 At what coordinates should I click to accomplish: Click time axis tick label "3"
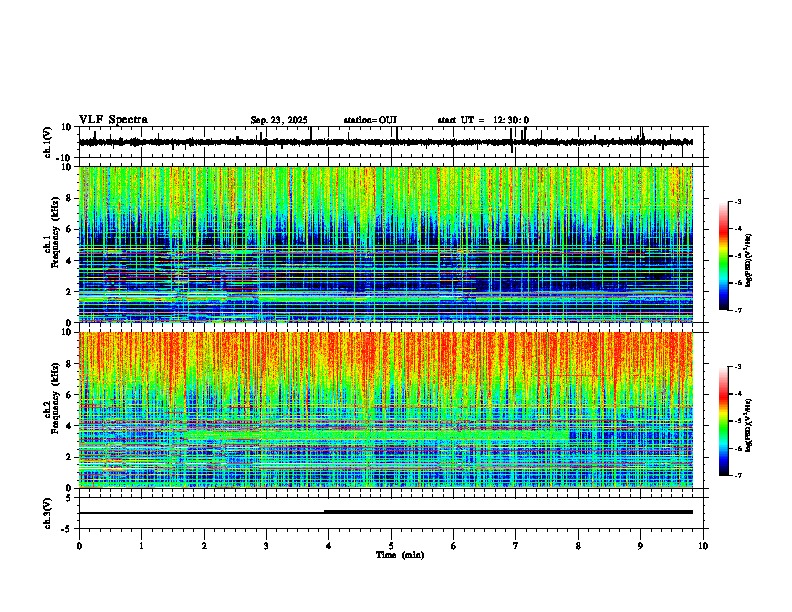pos(266,546)
